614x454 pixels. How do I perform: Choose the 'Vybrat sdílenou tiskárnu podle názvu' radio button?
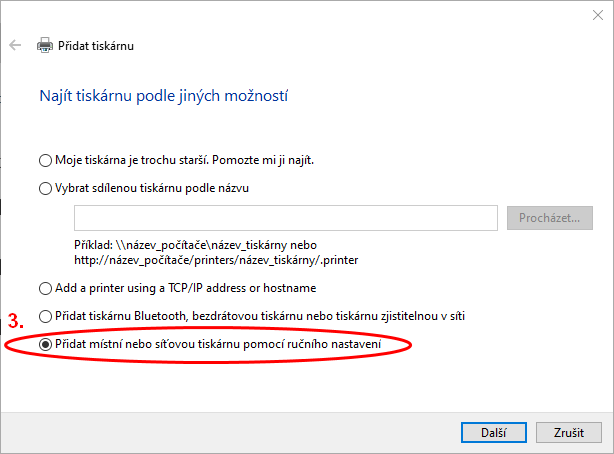click(x=44, y=188)
